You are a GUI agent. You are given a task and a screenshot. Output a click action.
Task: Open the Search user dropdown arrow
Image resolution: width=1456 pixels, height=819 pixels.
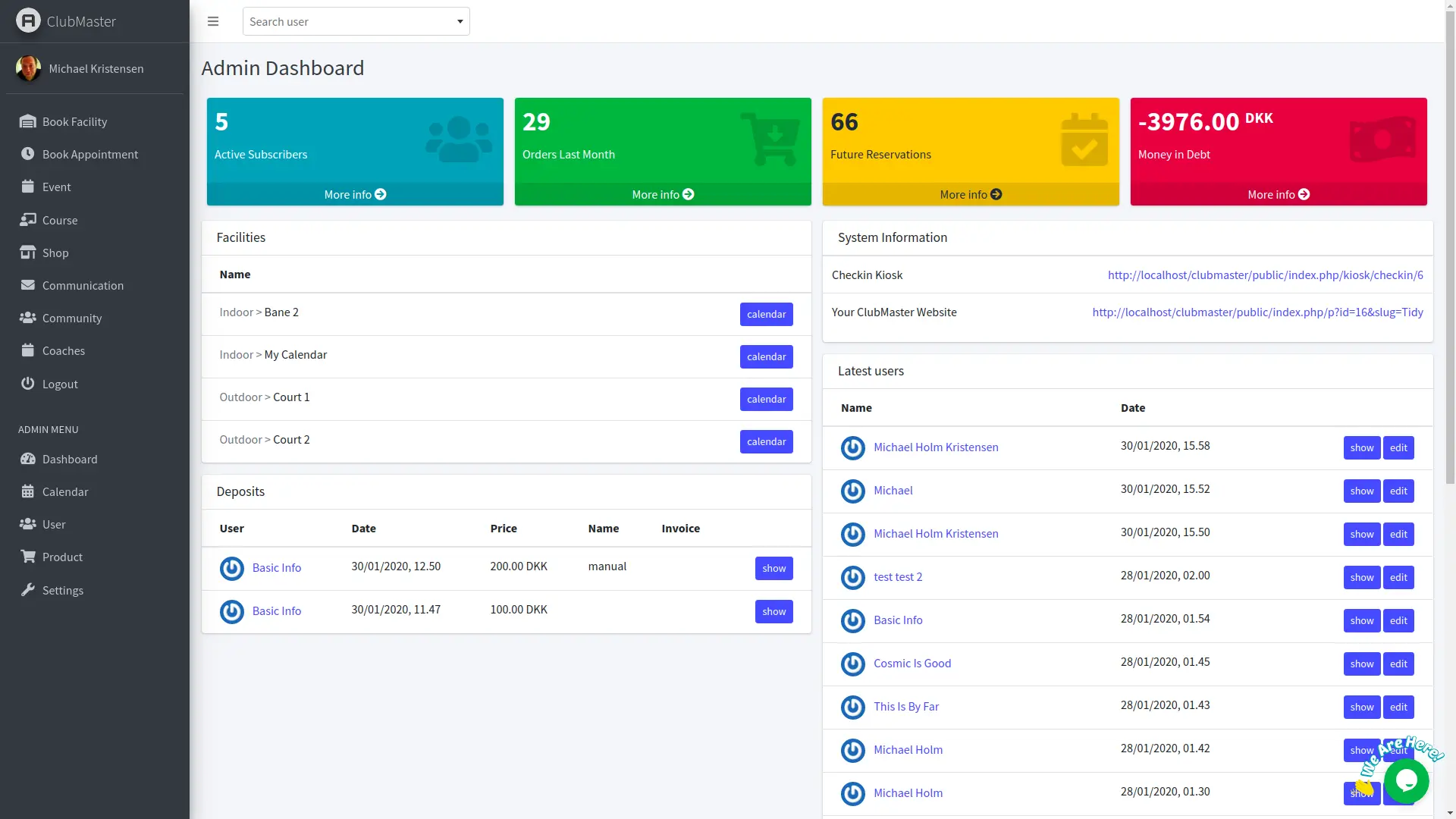[x=460, y=21]
